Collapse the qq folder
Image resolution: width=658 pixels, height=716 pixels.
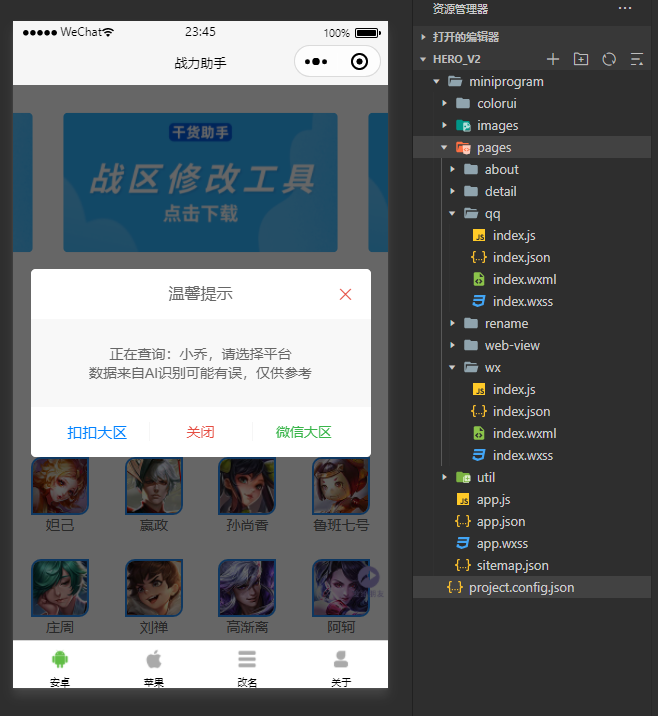(532, 214)
